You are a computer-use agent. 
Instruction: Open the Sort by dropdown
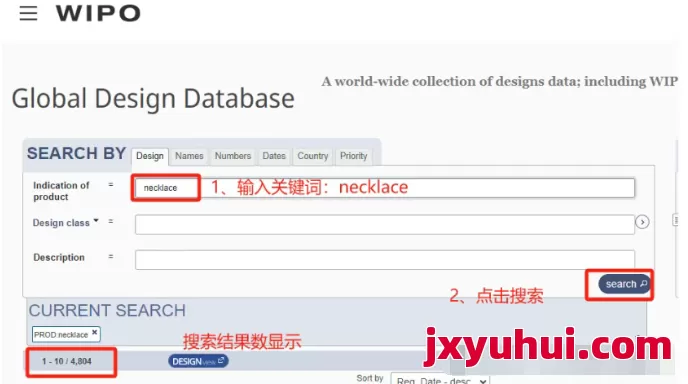point(440,380)
